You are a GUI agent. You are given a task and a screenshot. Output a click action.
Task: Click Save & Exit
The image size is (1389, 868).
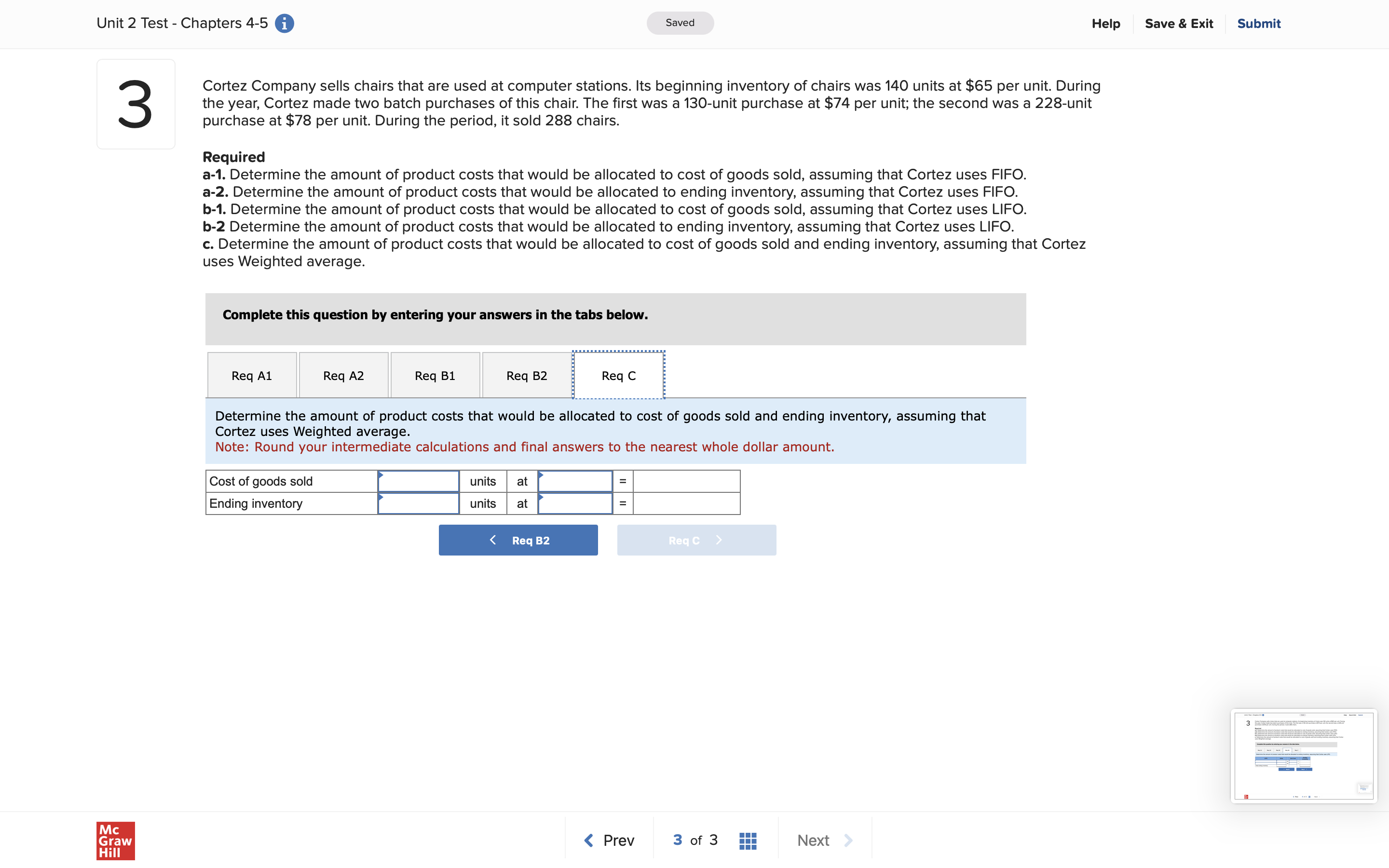[x=1178, y=24]
